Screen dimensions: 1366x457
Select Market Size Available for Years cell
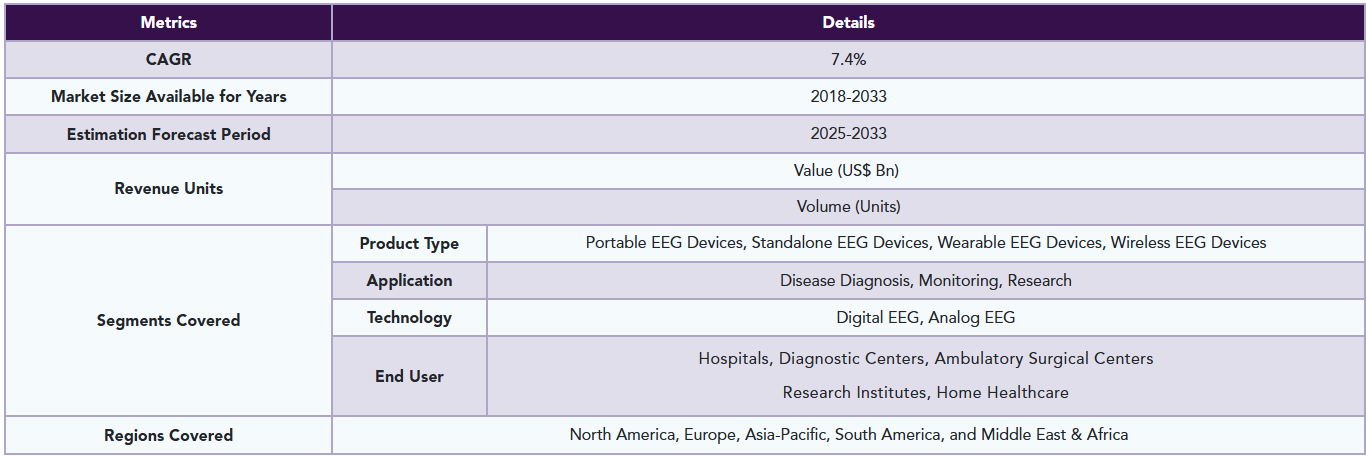(x=168, y=96)
